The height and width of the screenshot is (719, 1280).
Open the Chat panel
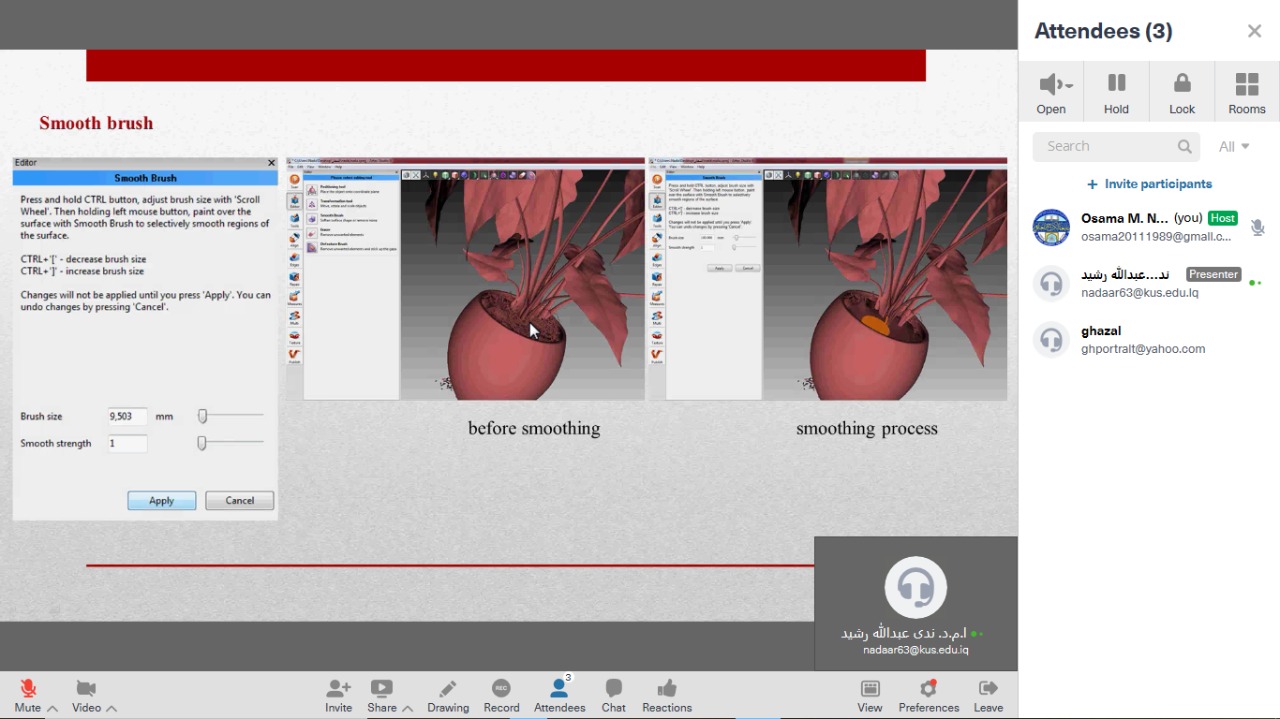[x=613, y=689]
